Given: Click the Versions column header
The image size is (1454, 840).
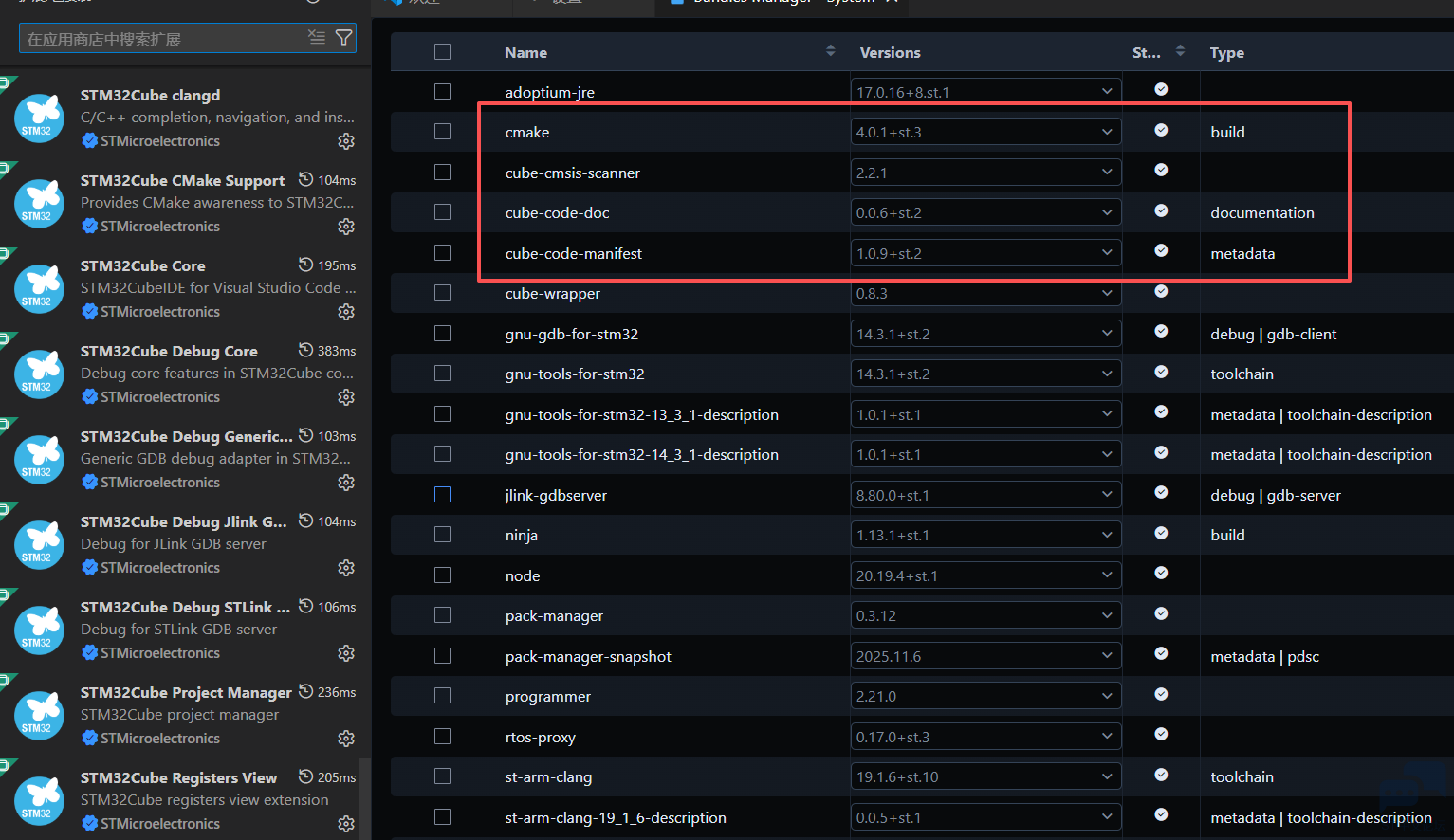Looking at the screenshot, I should point(890,52).
